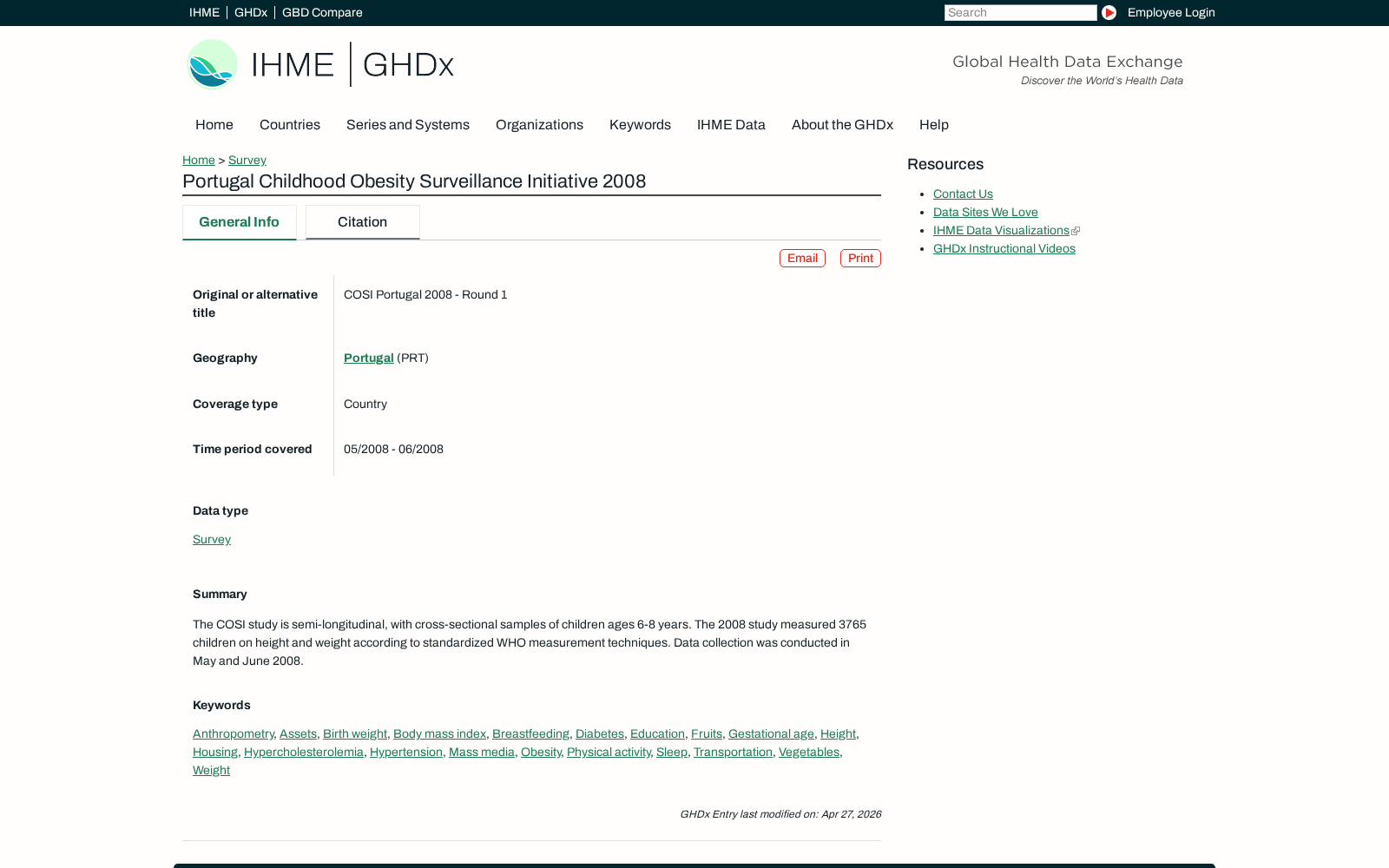Open Body mass index keyword
This screenshot has width=1389, height=868.
(x=439, y=733)
